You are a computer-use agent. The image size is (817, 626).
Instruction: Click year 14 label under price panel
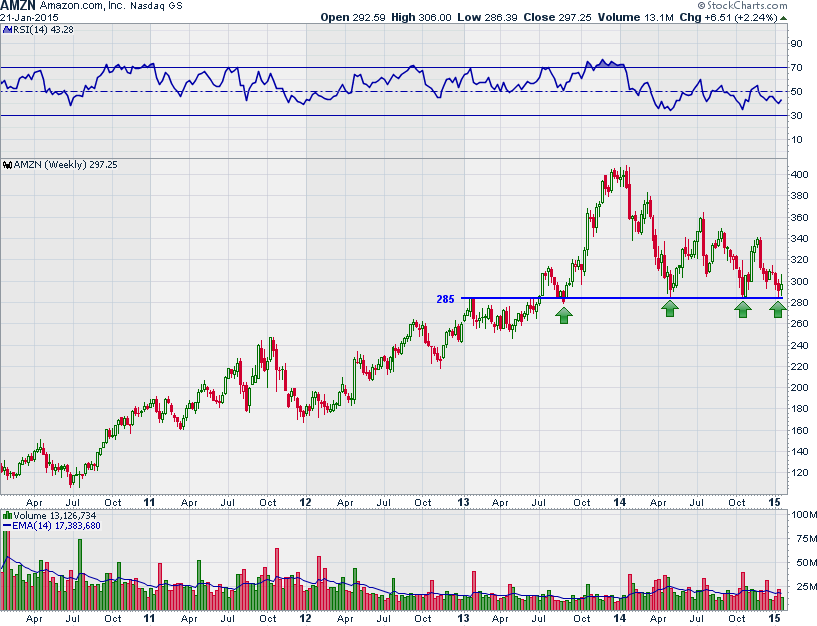coord(620,502)
